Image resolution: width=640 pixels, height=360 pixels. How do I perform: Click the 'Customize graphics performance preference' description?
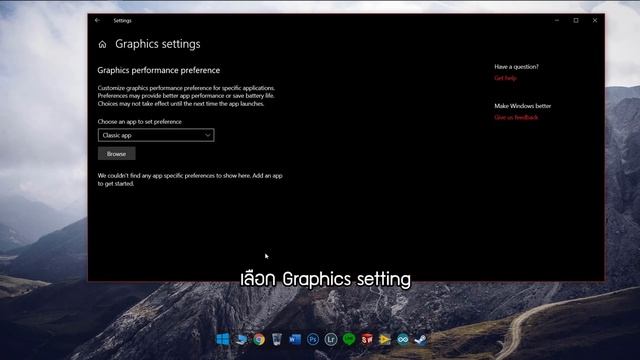pos(186,96)
